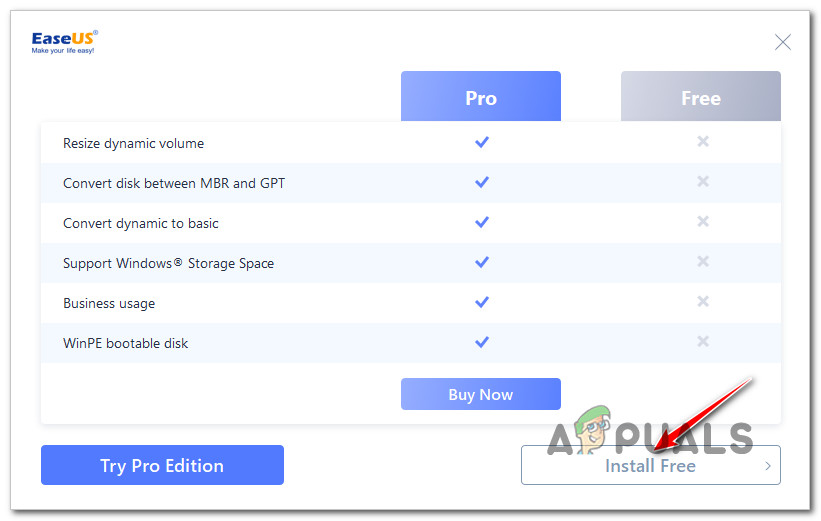Click the arrow chevron on Install Free
Image resolution: width=821 pixels, height=521 pixels.
tap(768, 466)
